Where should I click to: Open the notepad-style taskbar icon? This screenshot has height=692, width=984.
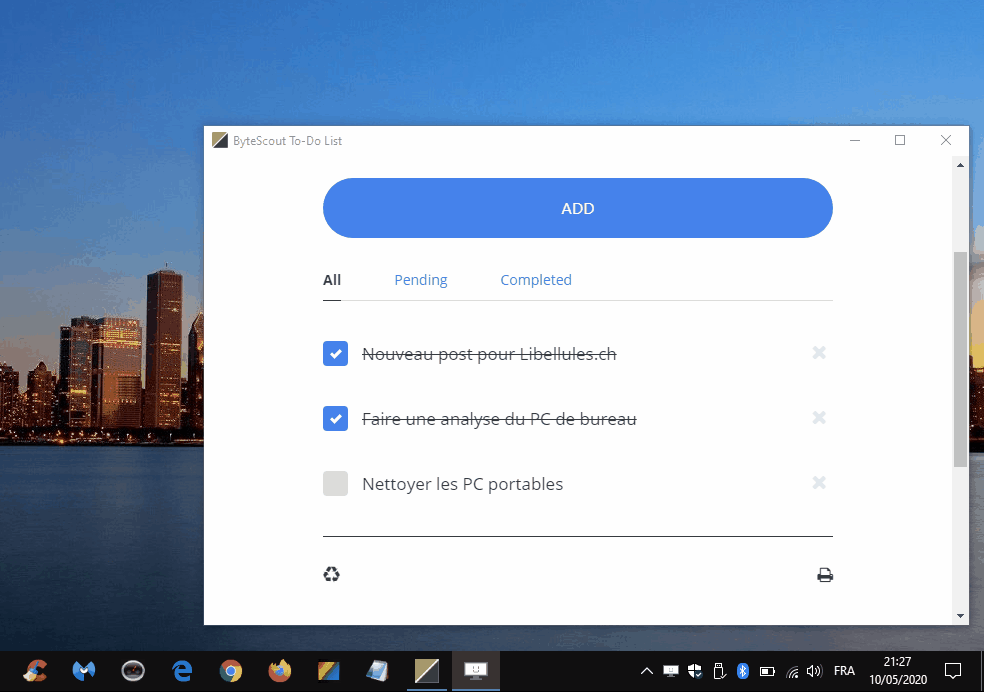[377, 671]
